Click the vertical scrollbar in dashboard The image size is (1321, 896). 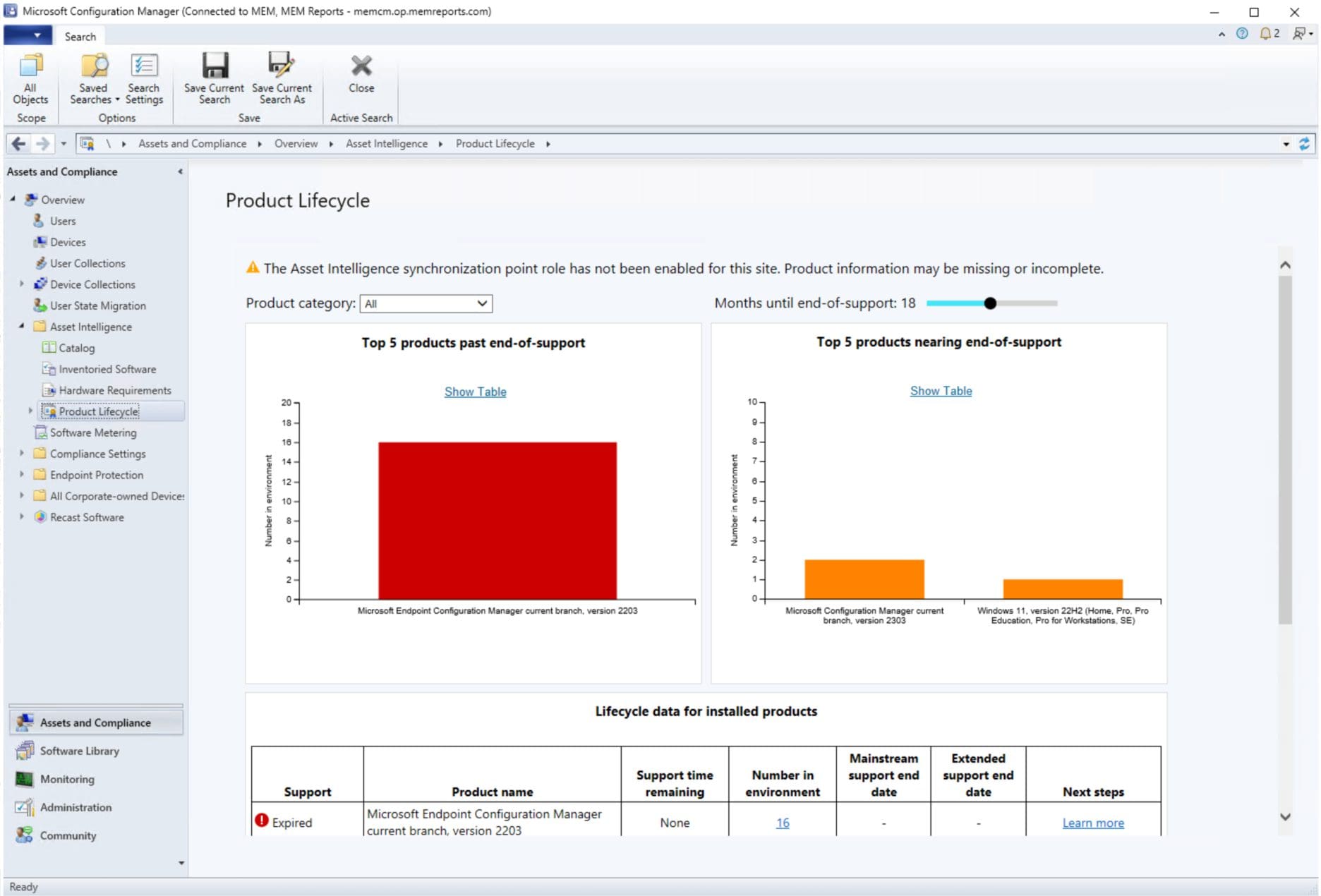[1285, 449]
